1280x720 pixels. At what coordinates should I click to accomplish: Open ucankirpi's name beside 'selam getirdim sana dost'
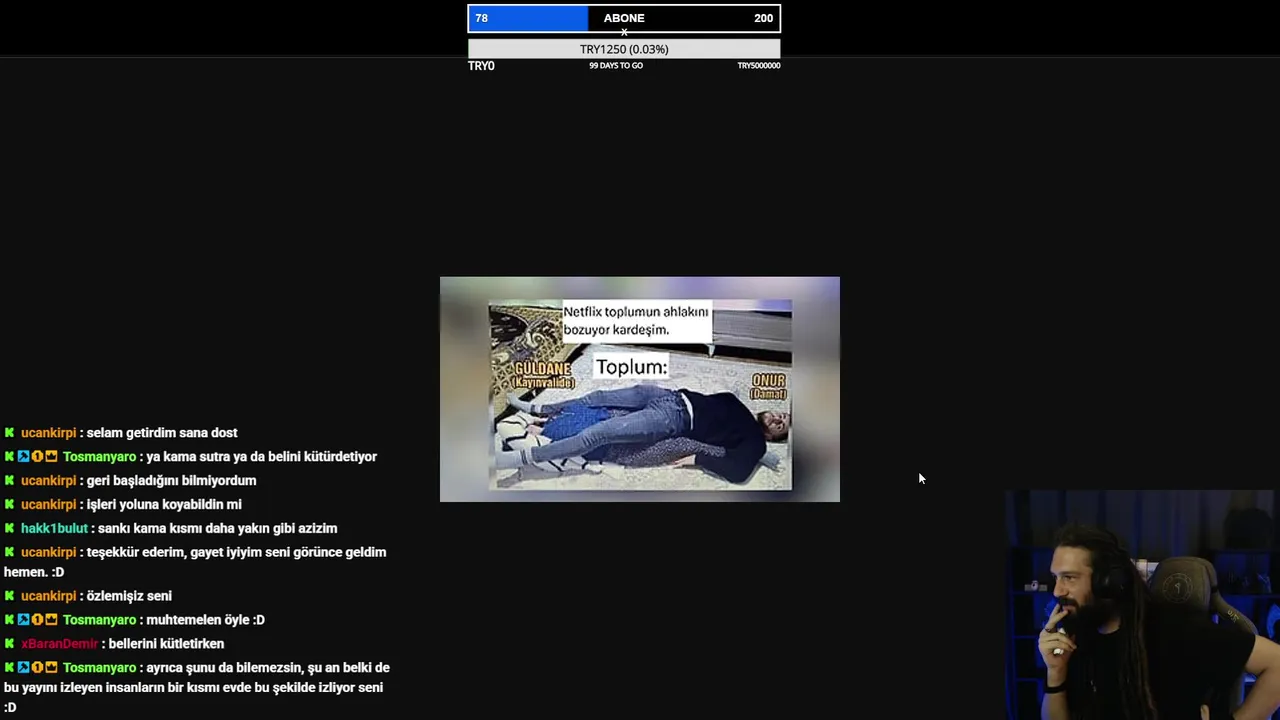(48, 433)
